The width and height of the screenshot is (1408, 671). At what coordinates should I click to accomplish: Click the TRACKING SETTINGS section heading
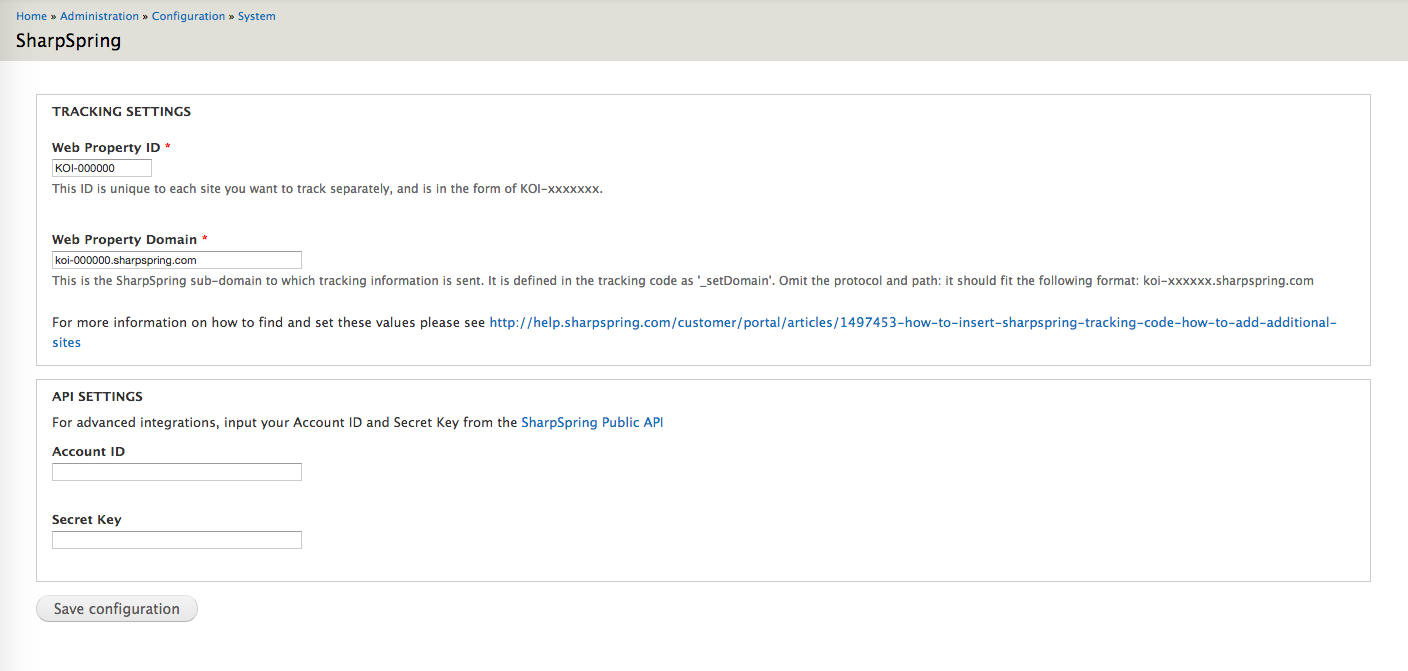coord(122,111)
